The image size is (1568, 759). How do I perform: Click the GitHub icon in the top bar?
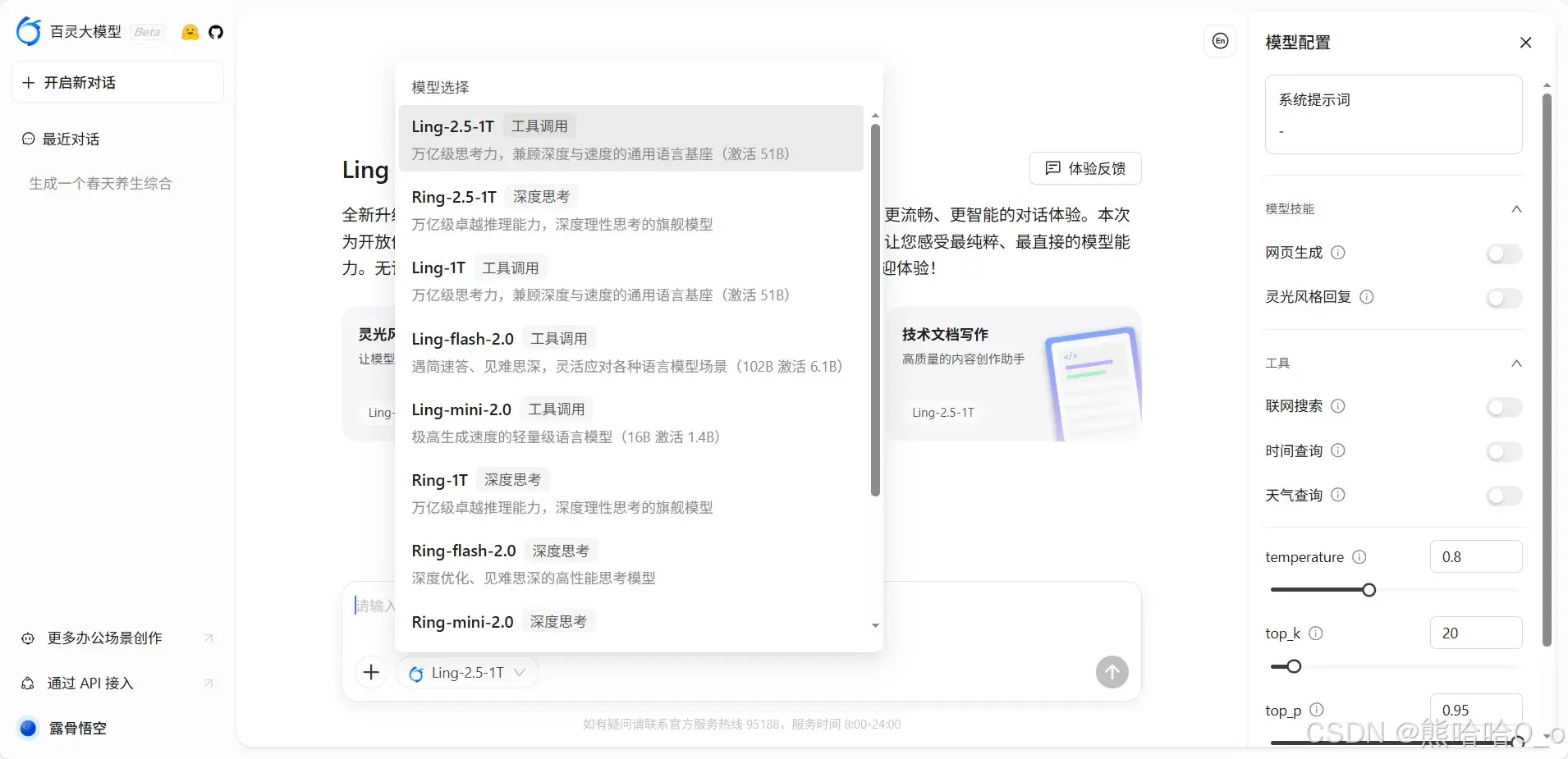[x=216, y=32]
